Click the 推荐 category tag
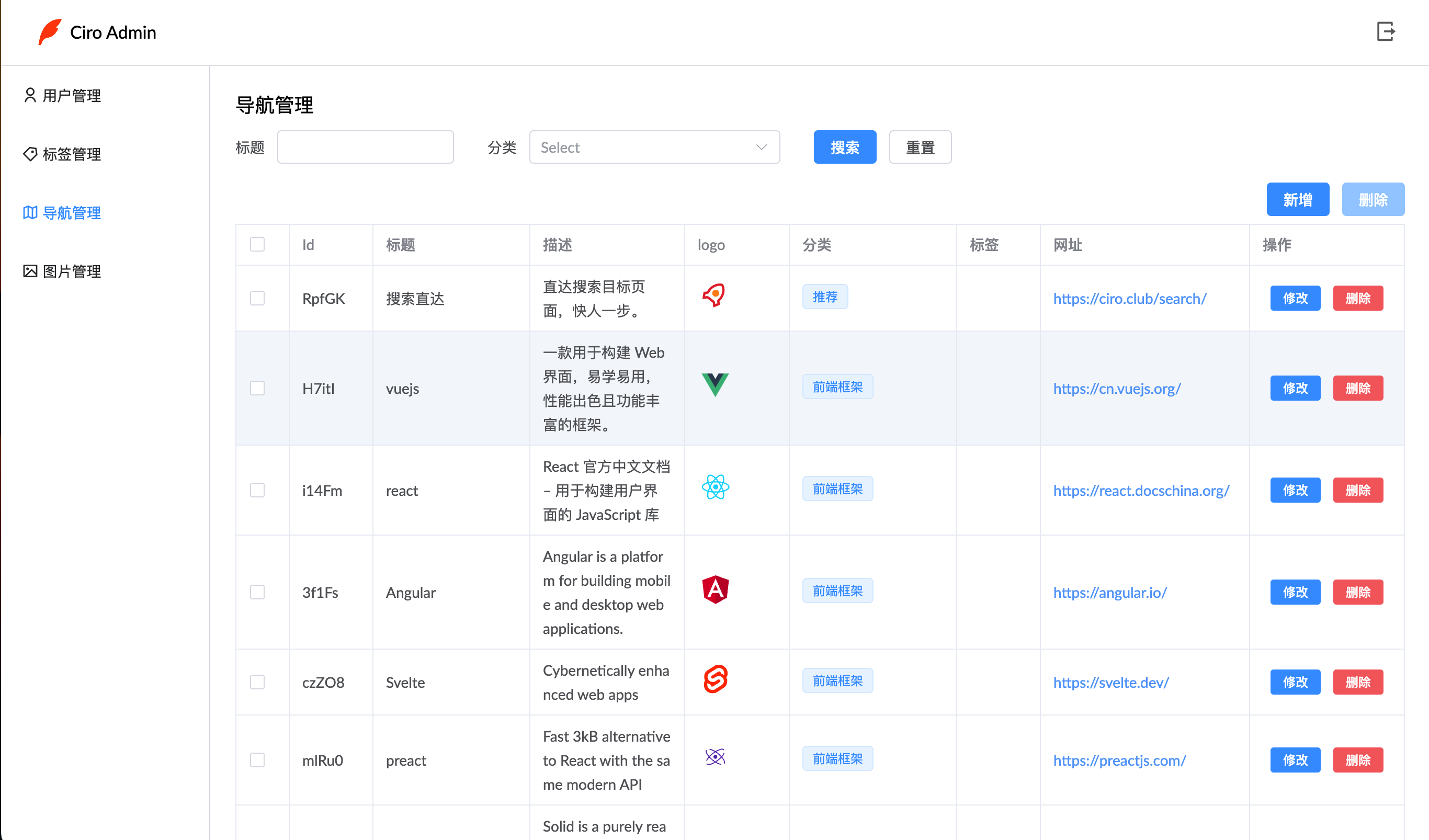Viewport: 1429px width, 840px height. (825, 297)
